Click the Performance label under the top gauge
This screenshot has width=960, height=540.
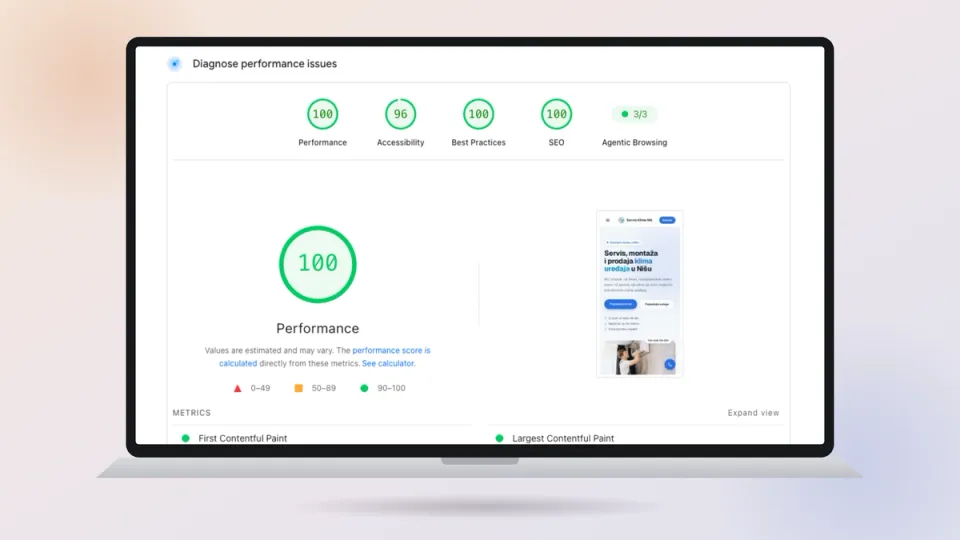[323, 143]
